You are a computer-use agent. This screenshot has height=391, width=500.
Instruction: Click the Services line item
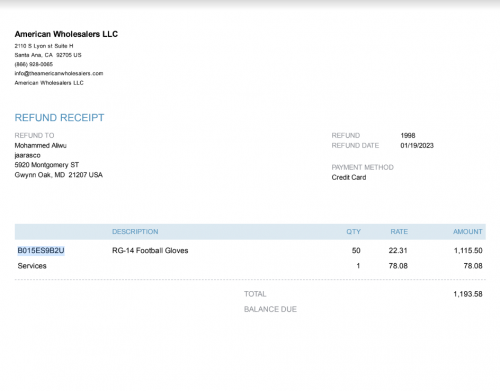click(x=32, y=266)
